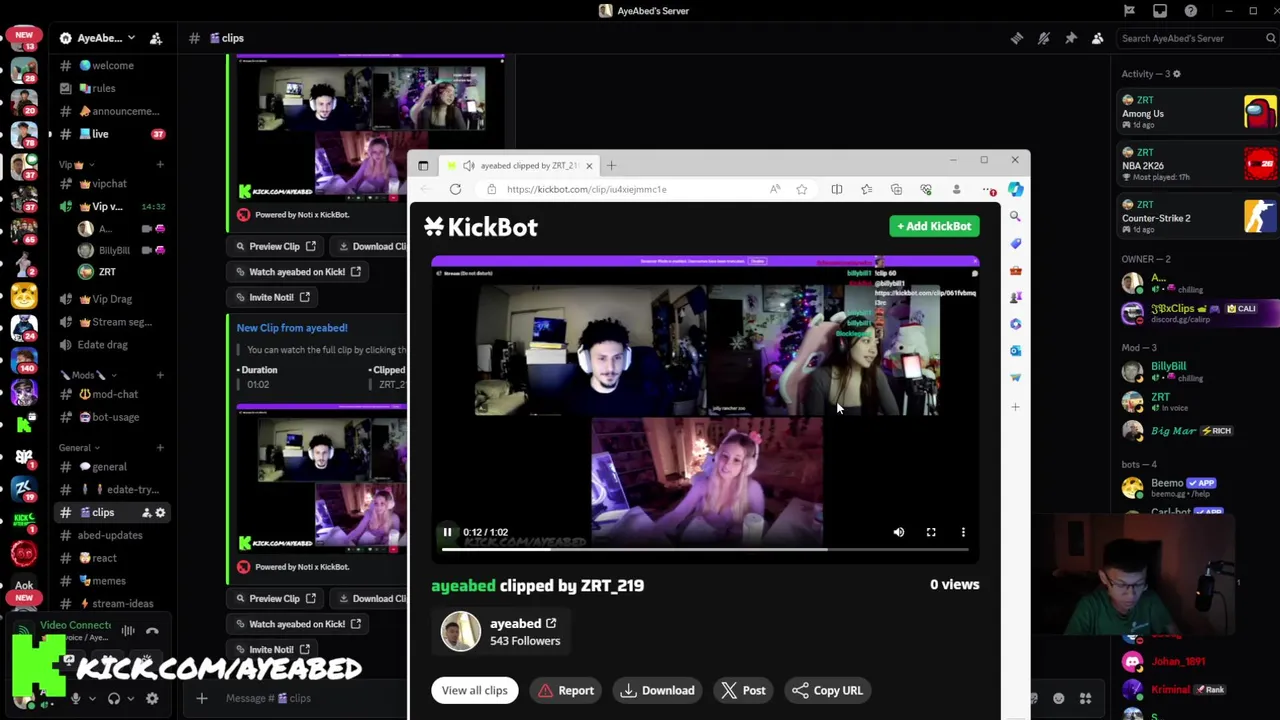Open headphone output options dropdown
1280x720 pixels.
click(130, 699)
